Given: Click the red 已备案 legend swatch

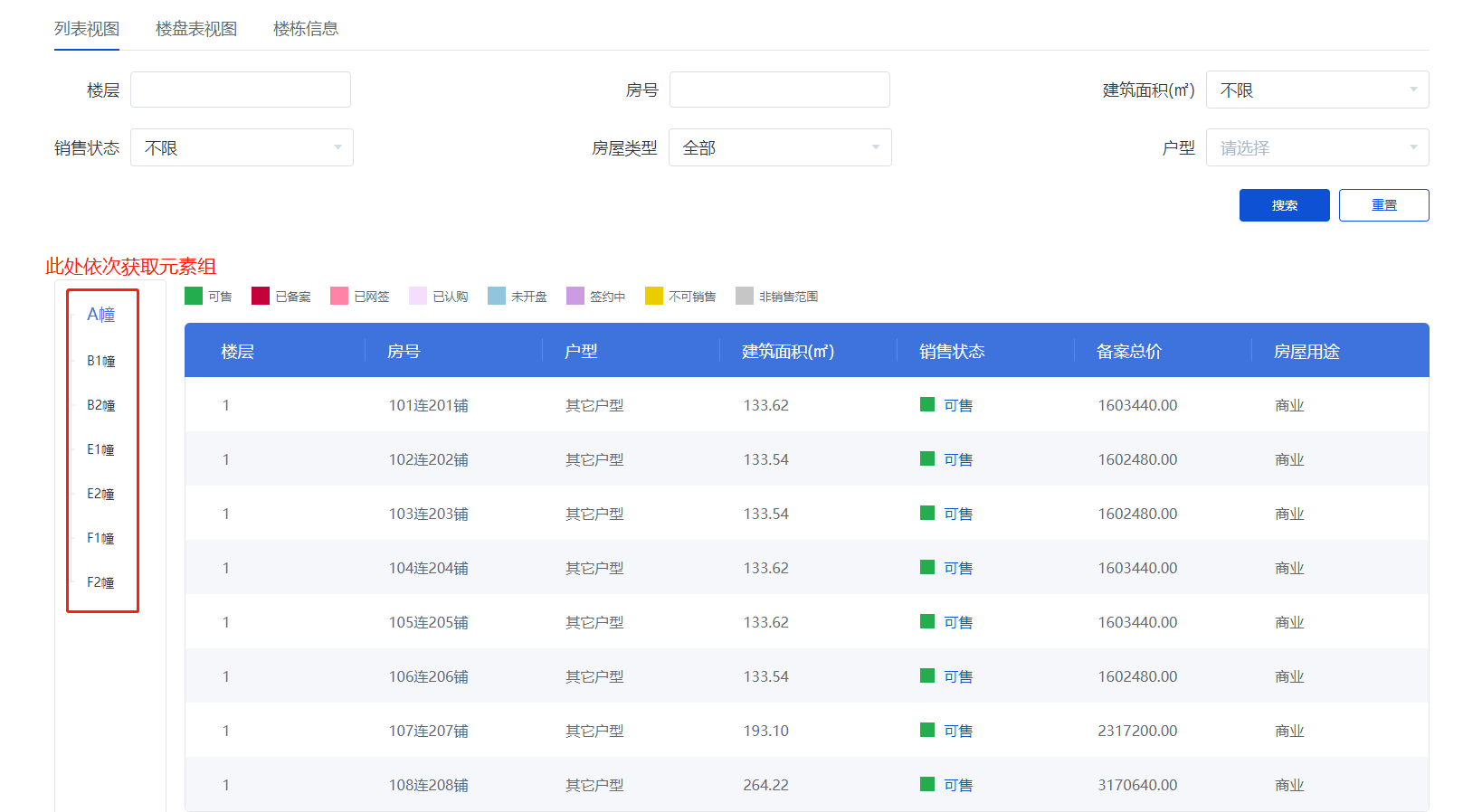Looking at the screenshot, I should 261,296.
